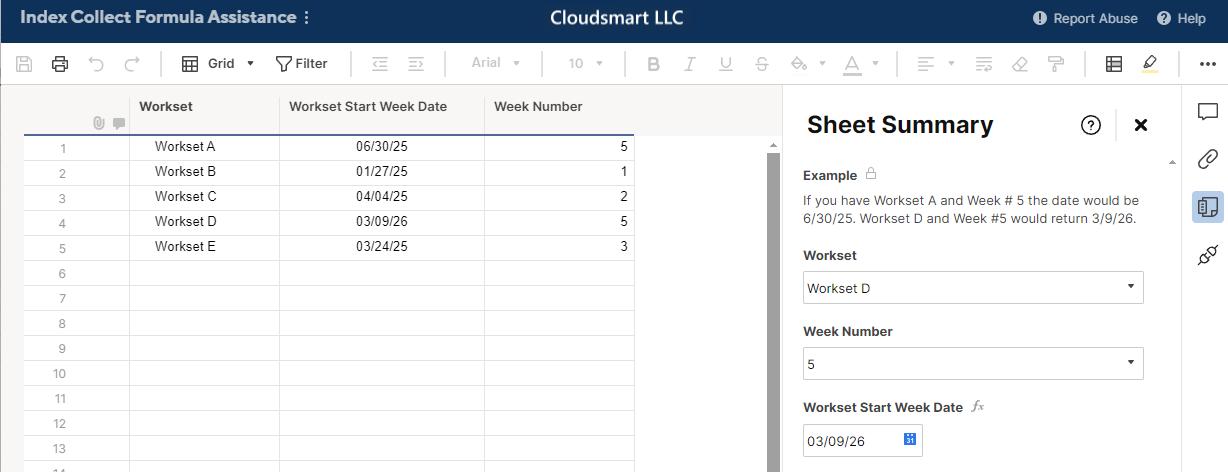Screen dimensions: 1228x472
Task: Click the Print icon in toolbar
Action: coord(60,64)
